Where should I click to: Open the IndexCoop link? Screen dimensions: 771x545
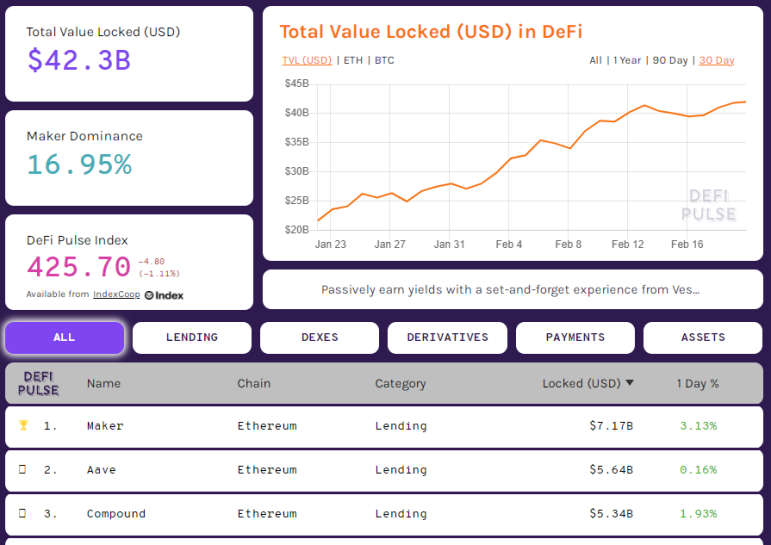coord(117,294)
